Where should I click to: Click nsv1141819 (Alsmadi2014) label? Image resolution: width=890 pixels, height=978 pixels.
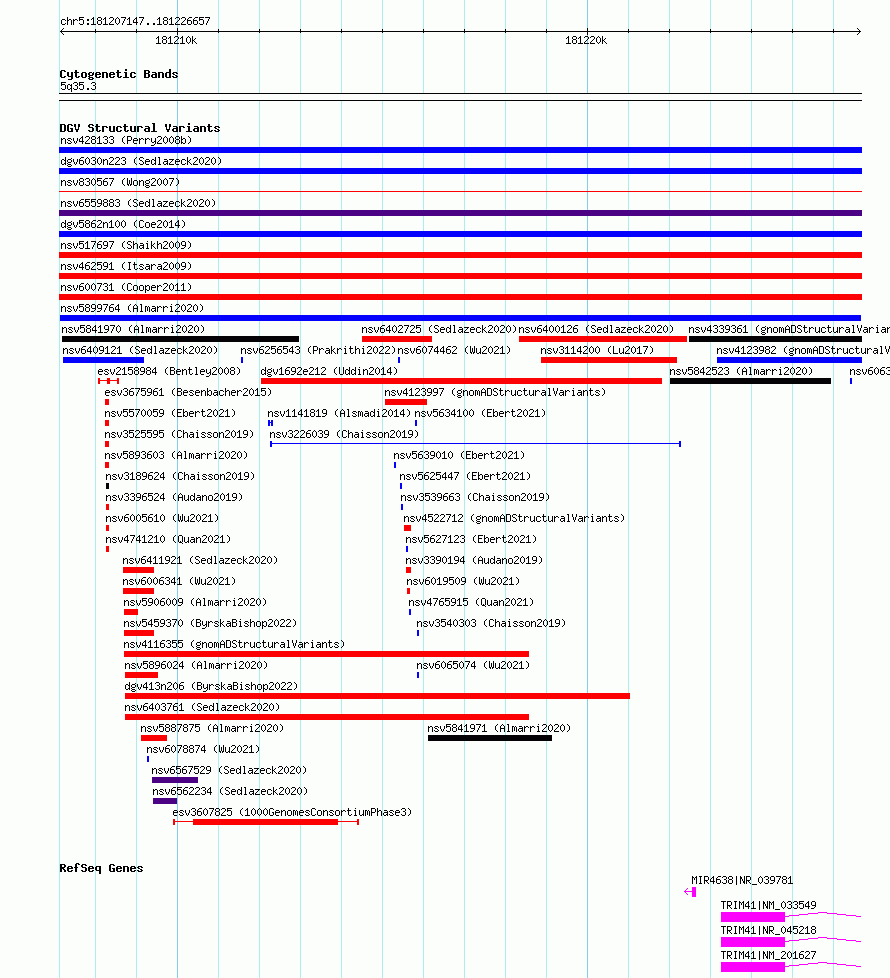tap(339, 414)
